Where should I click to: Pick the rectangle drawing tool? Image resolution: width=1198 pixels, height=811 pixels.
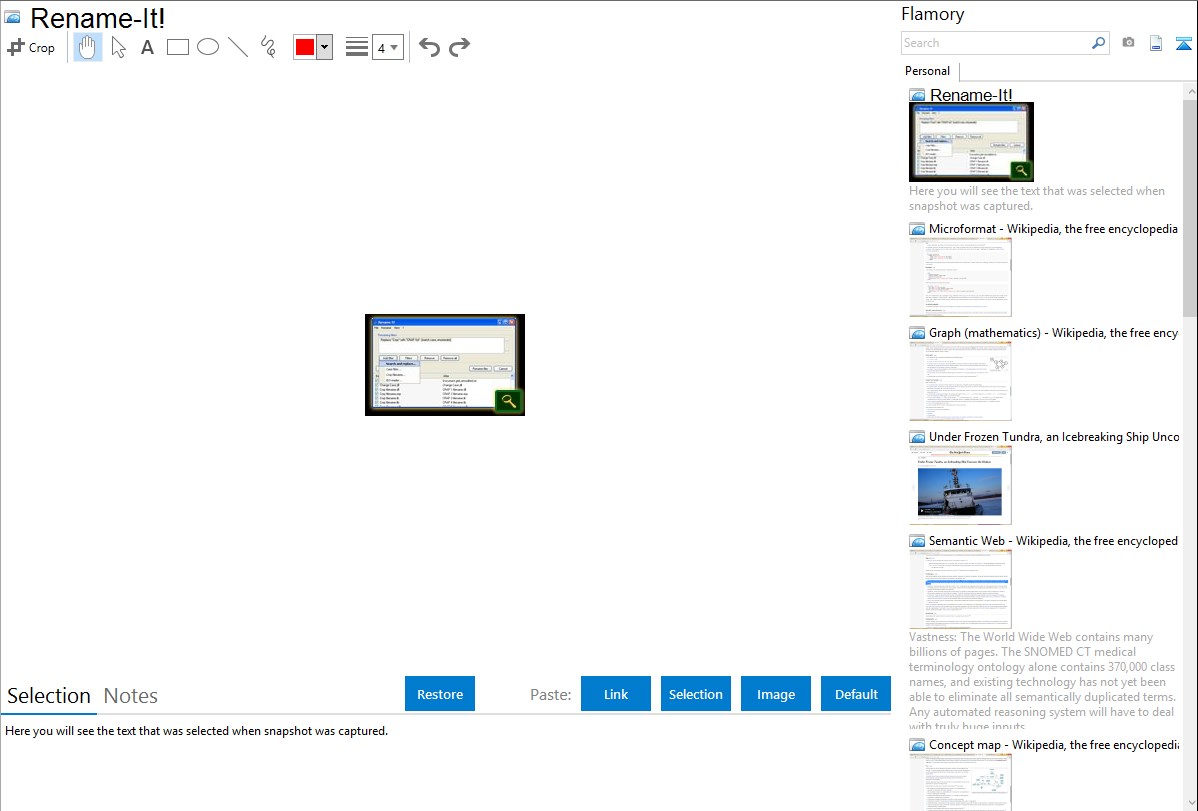(x=177, y=47)
